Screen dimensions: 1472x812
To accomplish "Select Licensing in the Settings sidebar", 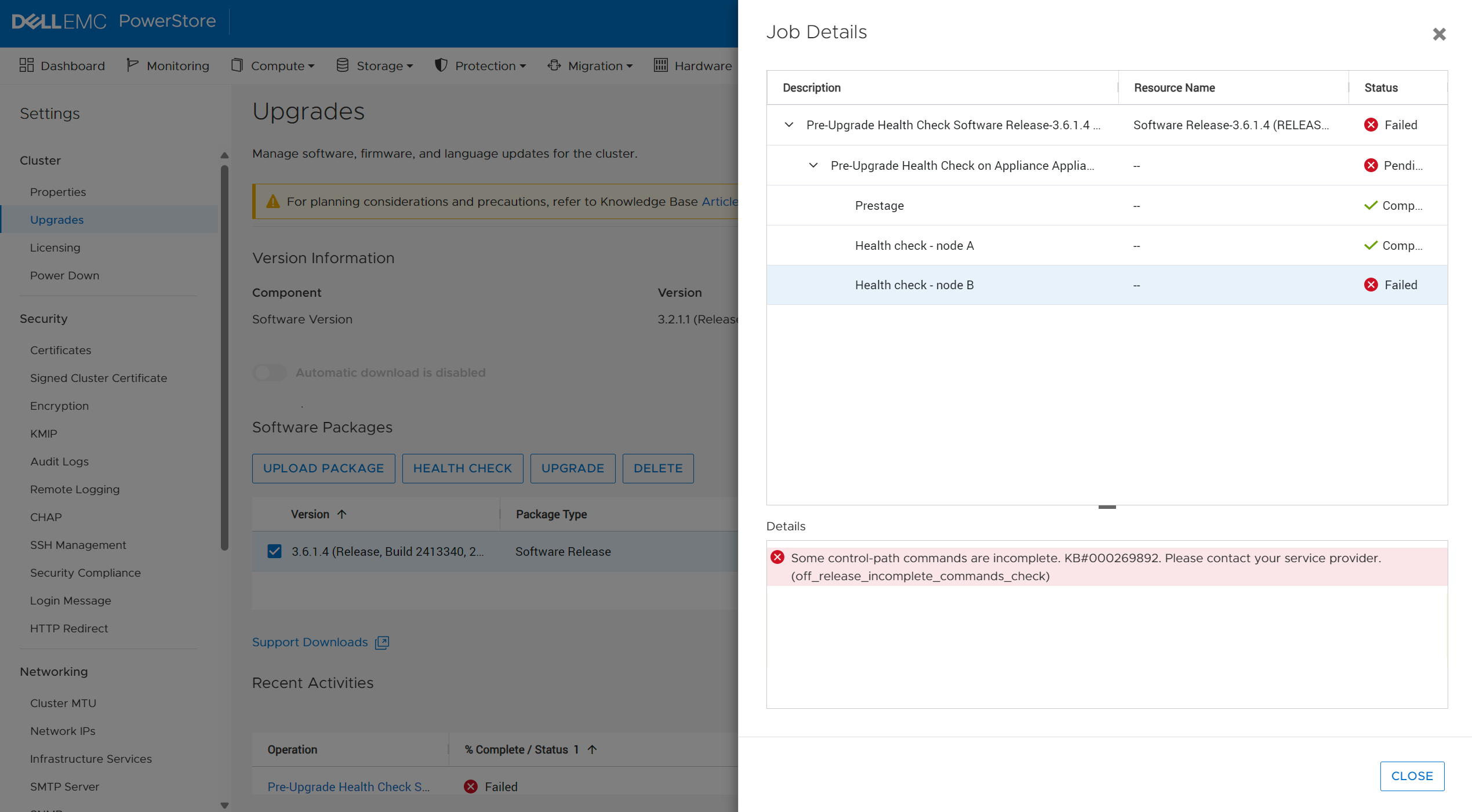I will pyautogui.click(x=55, y=247).
